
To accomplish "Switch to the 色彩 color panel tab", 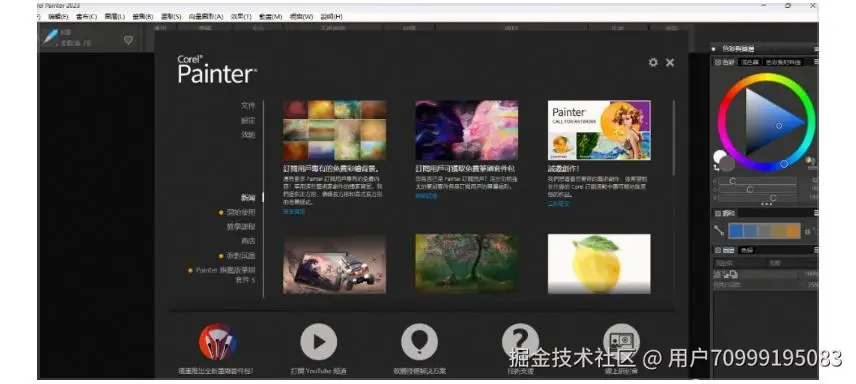I will pos(726,62).
